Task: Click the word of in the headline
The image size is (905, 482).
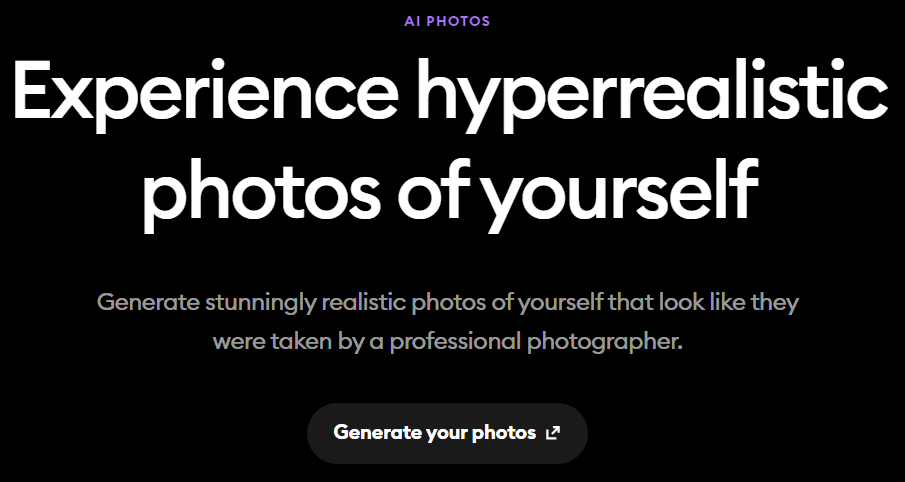Action: (437, 189)
